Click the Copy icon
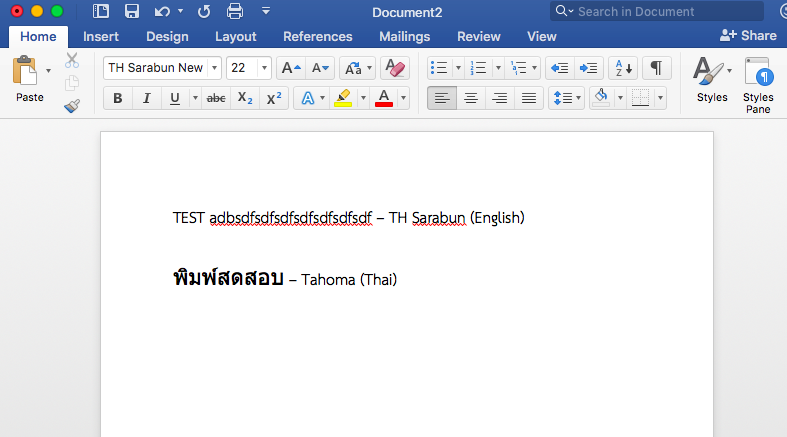 pos(72,83)
